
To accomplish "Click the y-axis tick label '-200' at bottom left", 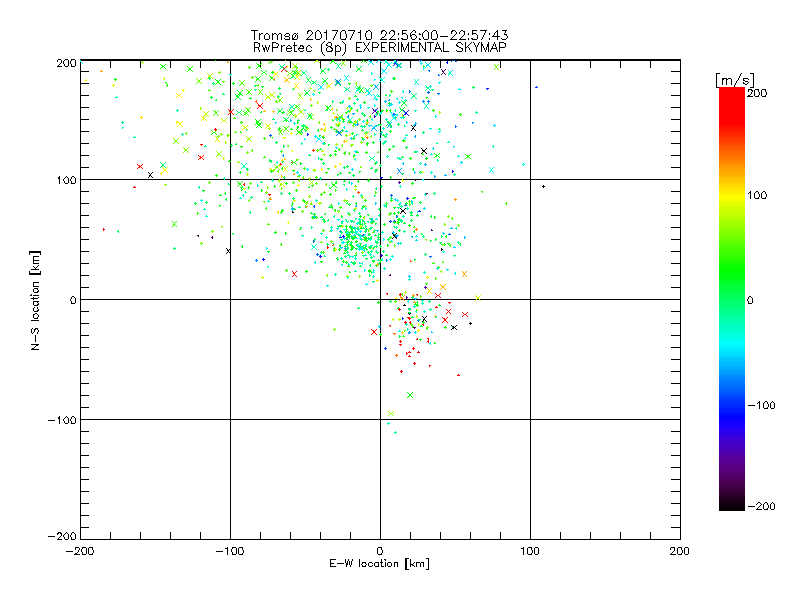I will (x=62, y=536).
